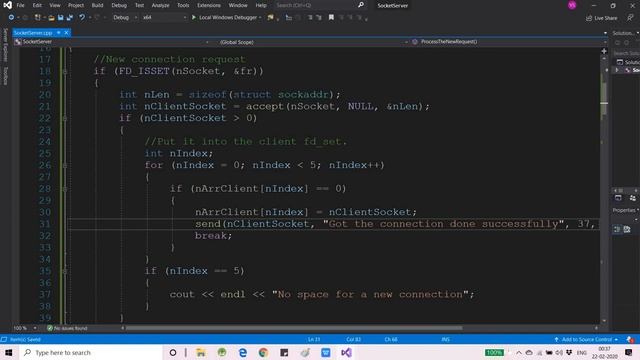
Task: Click the New Project toolbar icon
Action: (38, 18)
